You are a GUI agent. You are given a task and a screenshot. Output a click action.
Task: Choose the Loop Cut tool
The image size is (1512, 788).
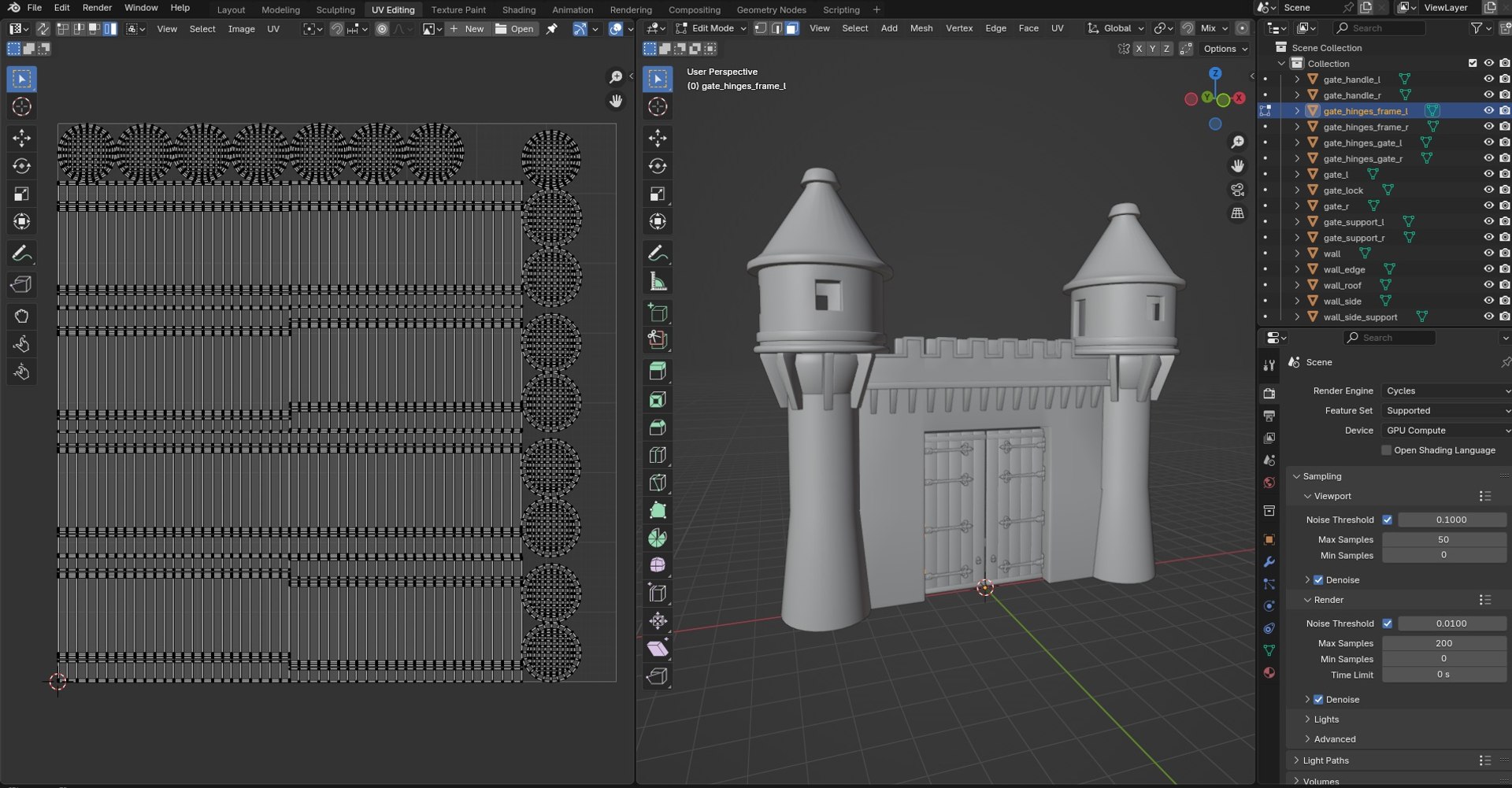point(658,455)
